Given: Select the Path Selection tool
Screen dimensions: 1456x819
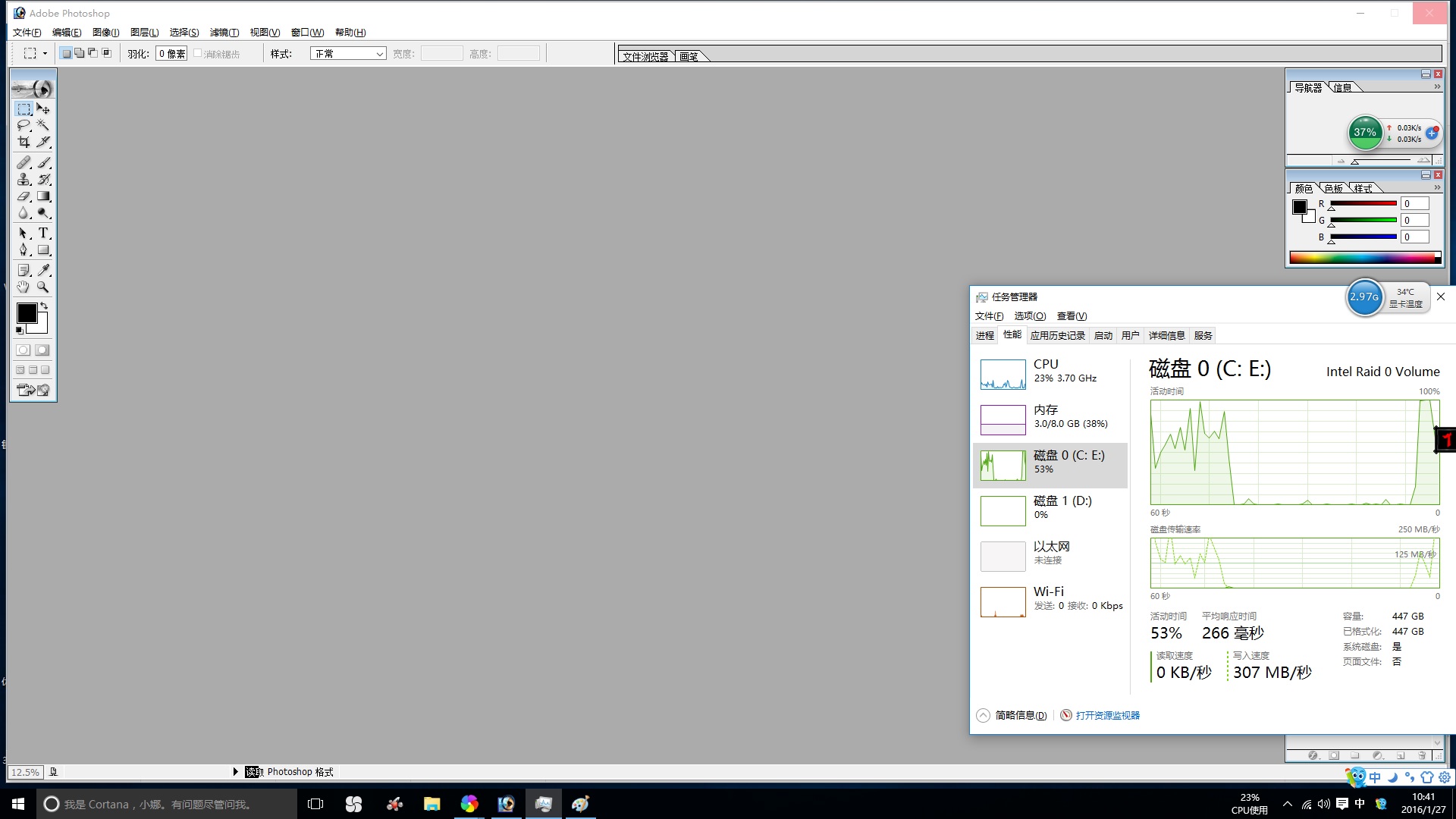Looking at the screenshot, I should (x=24, y=233).
